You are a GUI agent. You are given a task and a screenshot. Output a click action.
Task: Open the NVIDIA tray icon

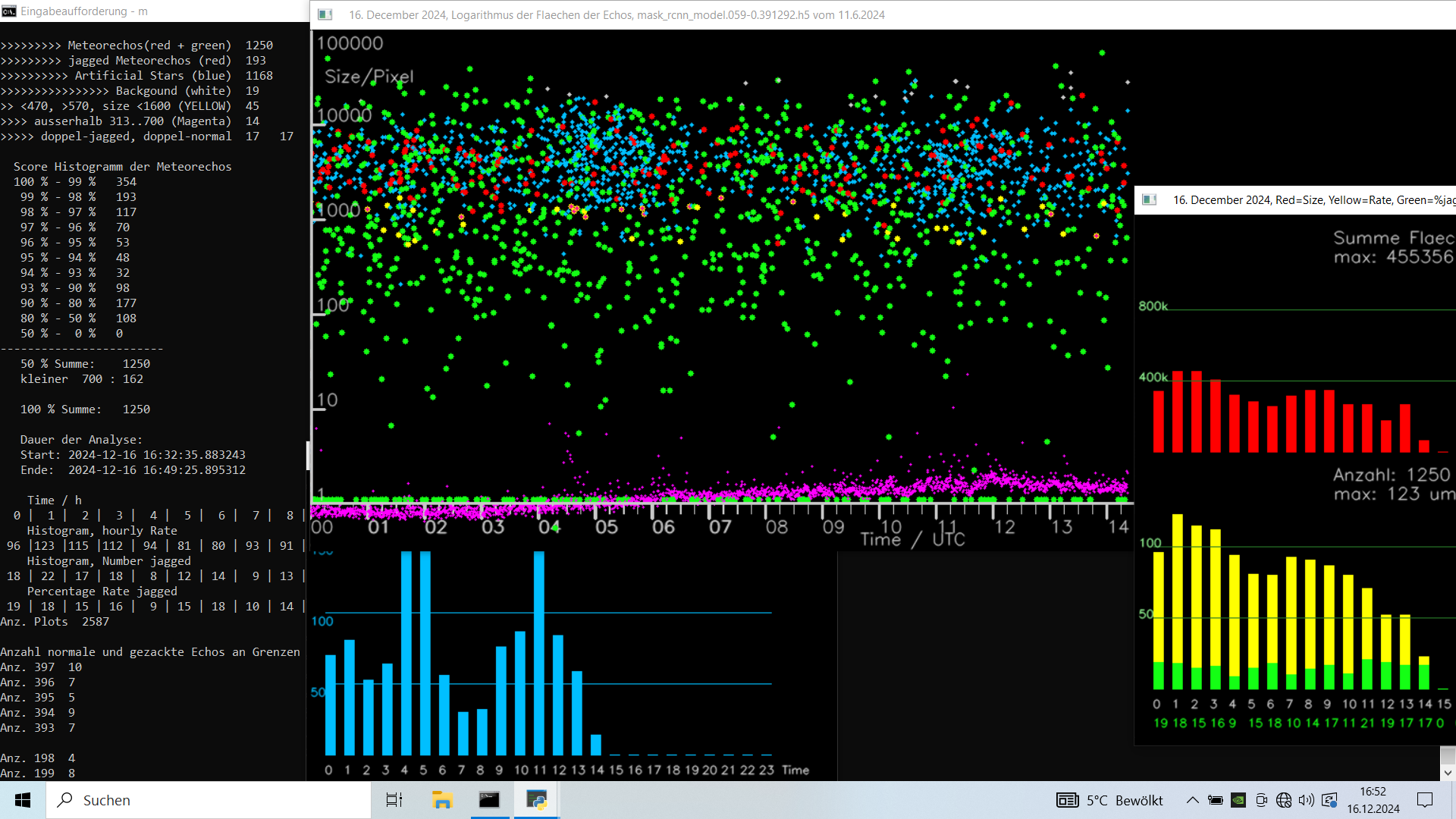(x=1238, y=800)
